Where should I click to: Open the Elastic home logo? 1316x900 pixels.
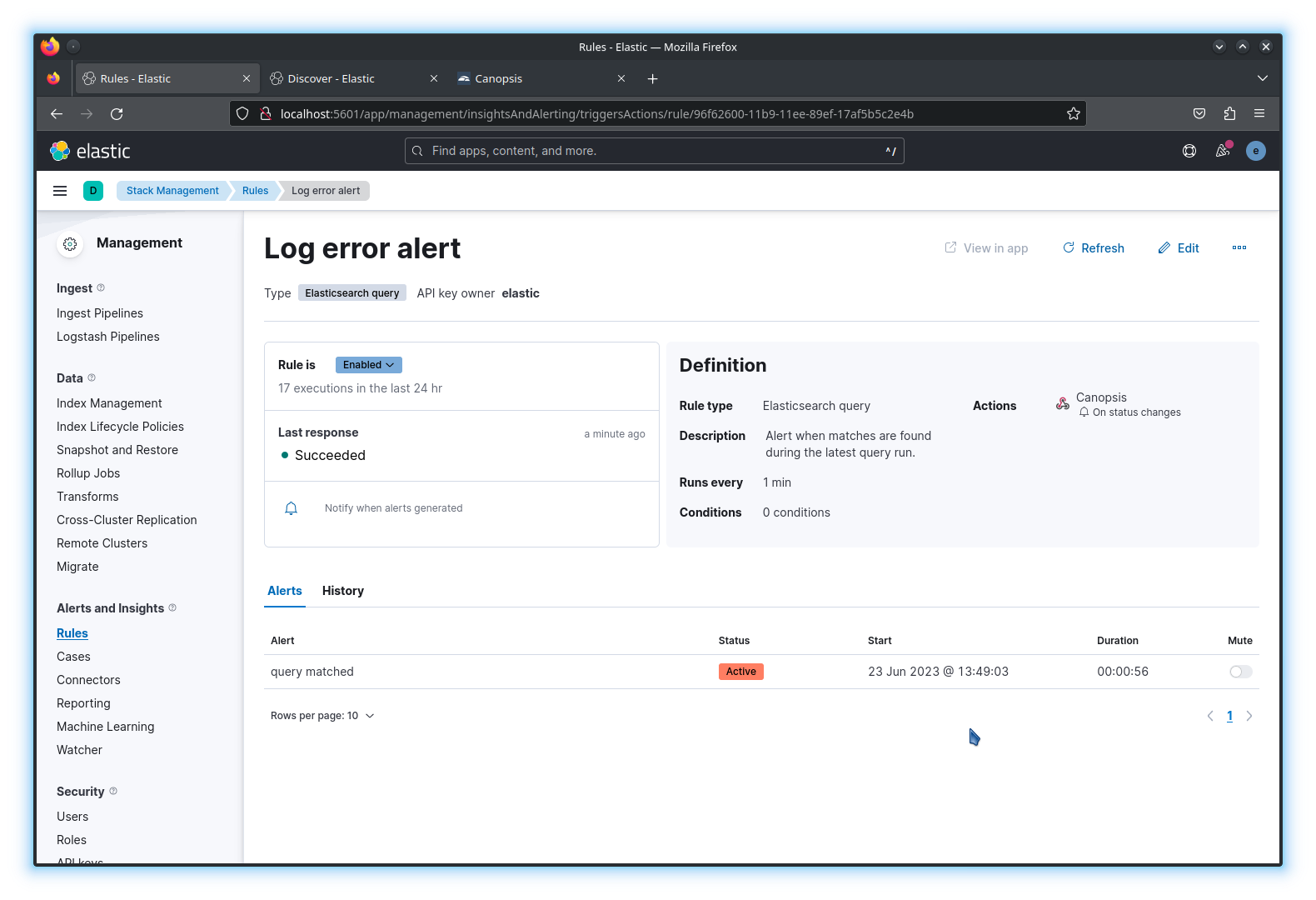[x=90, y=151]
